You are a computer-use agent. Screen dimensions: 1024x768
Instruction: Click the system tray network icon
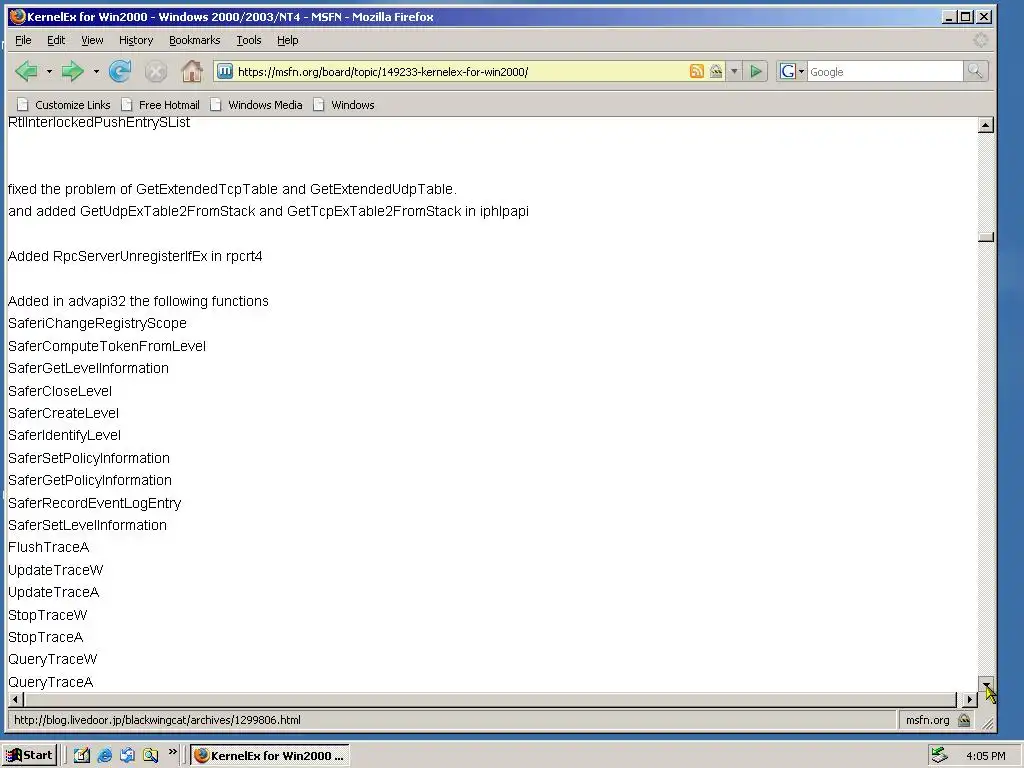(x=939, y=756)
